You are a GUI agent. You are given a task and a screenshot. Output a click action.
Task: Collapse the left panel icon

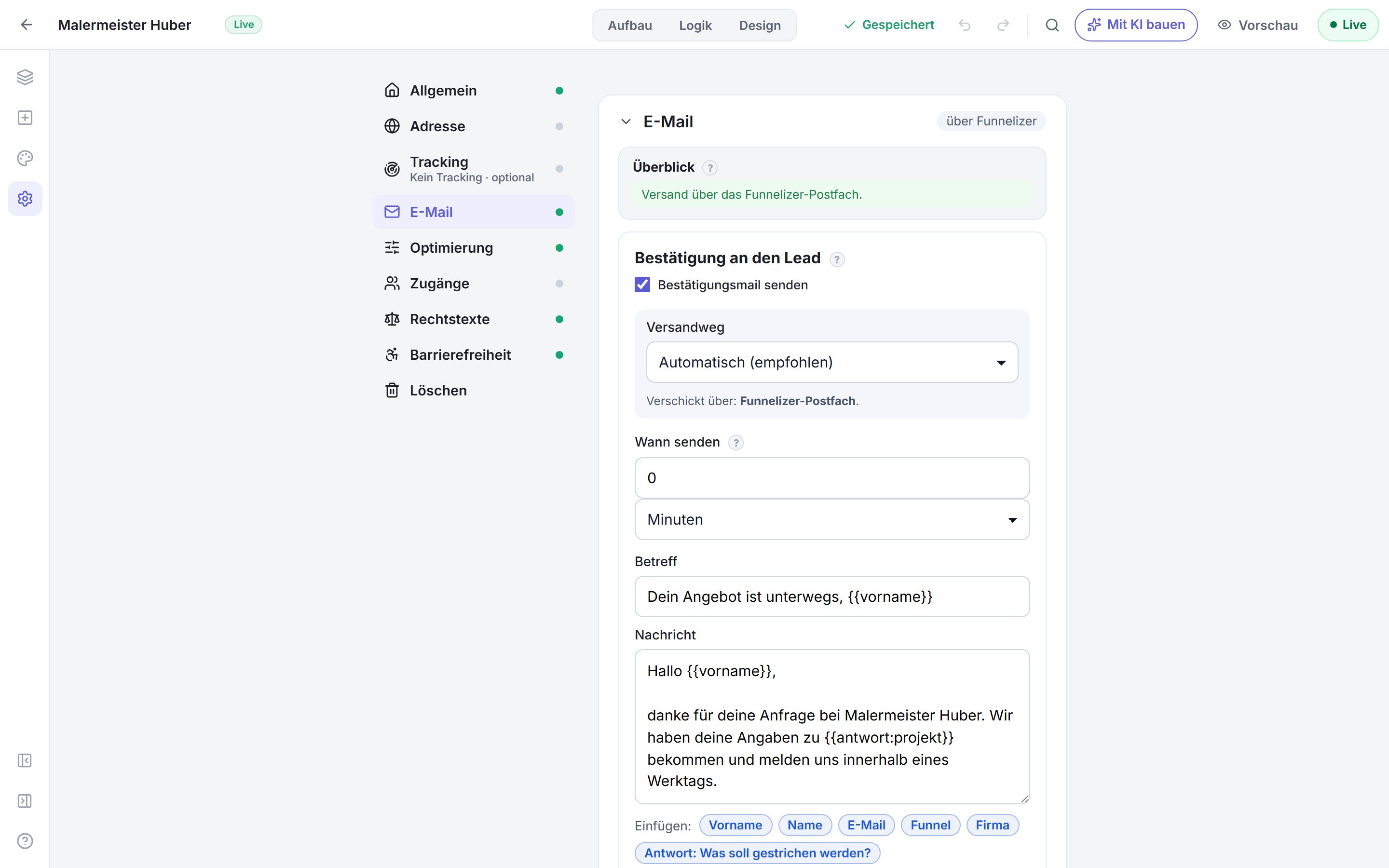point(25,760)
